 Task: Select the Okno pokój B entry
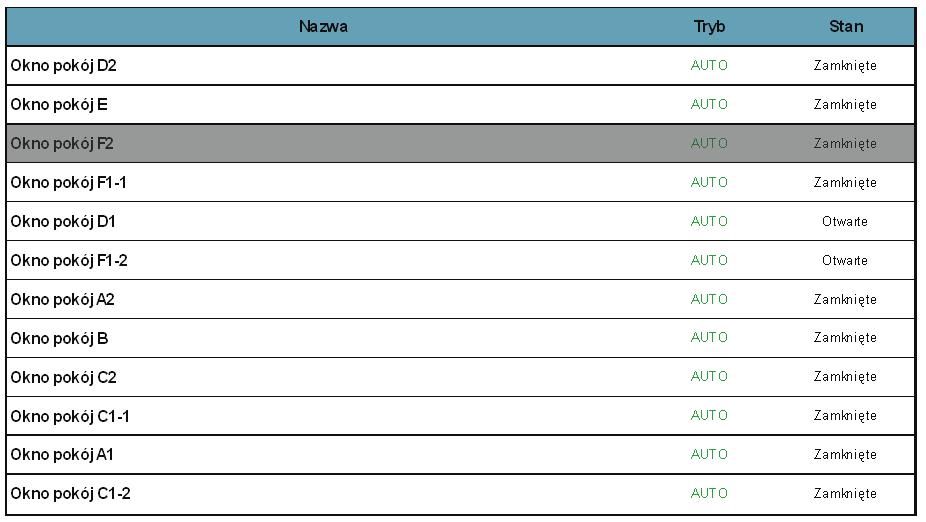pyautogui.click(x=461, y=338)
